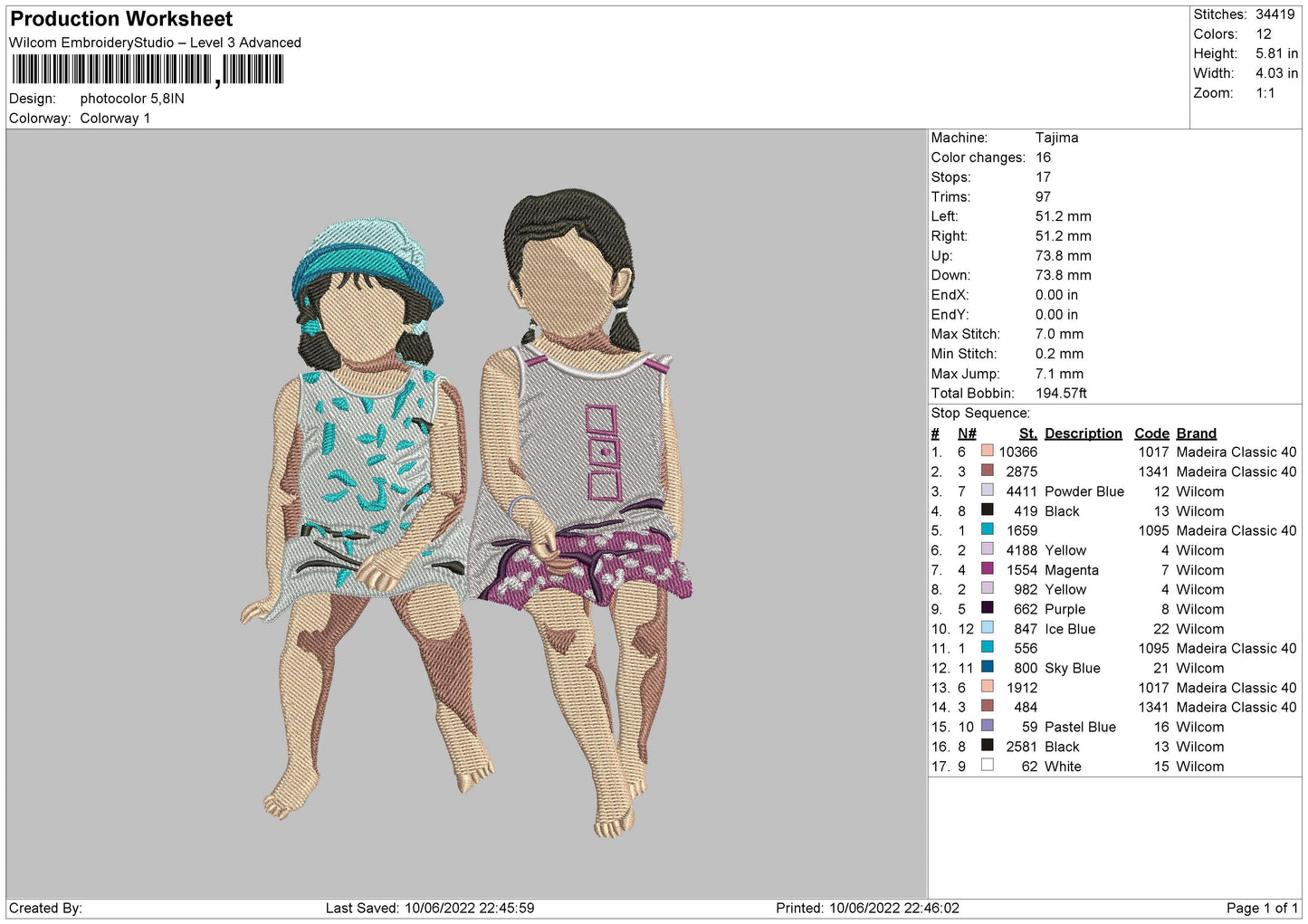Screen dimensions: 1308x924
Task: Select the 'EndY:' label
Action: 950,315
